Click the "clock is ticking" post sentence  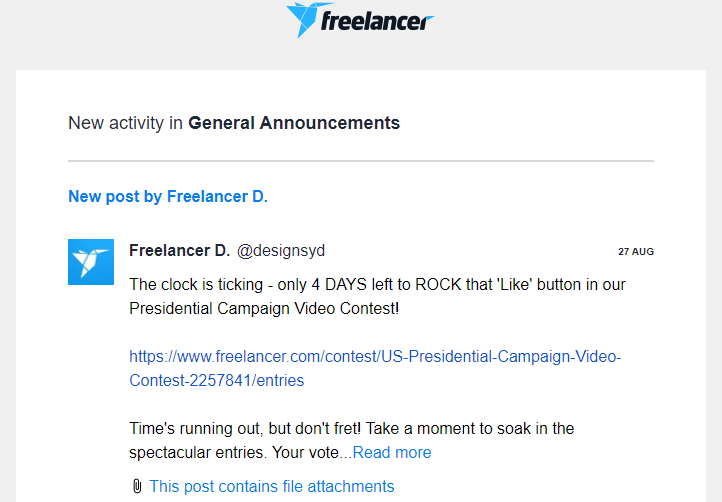click(377, 284)
